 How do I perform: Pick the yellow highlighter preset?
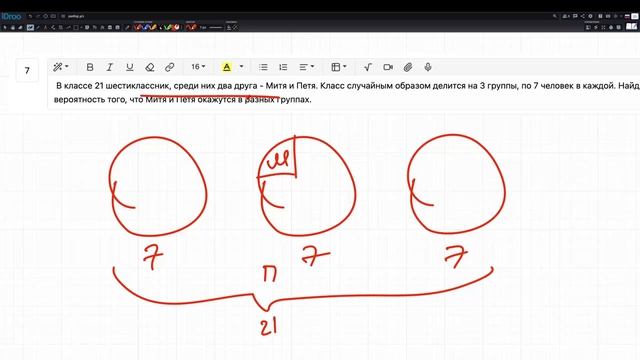[x=153, y=27]
